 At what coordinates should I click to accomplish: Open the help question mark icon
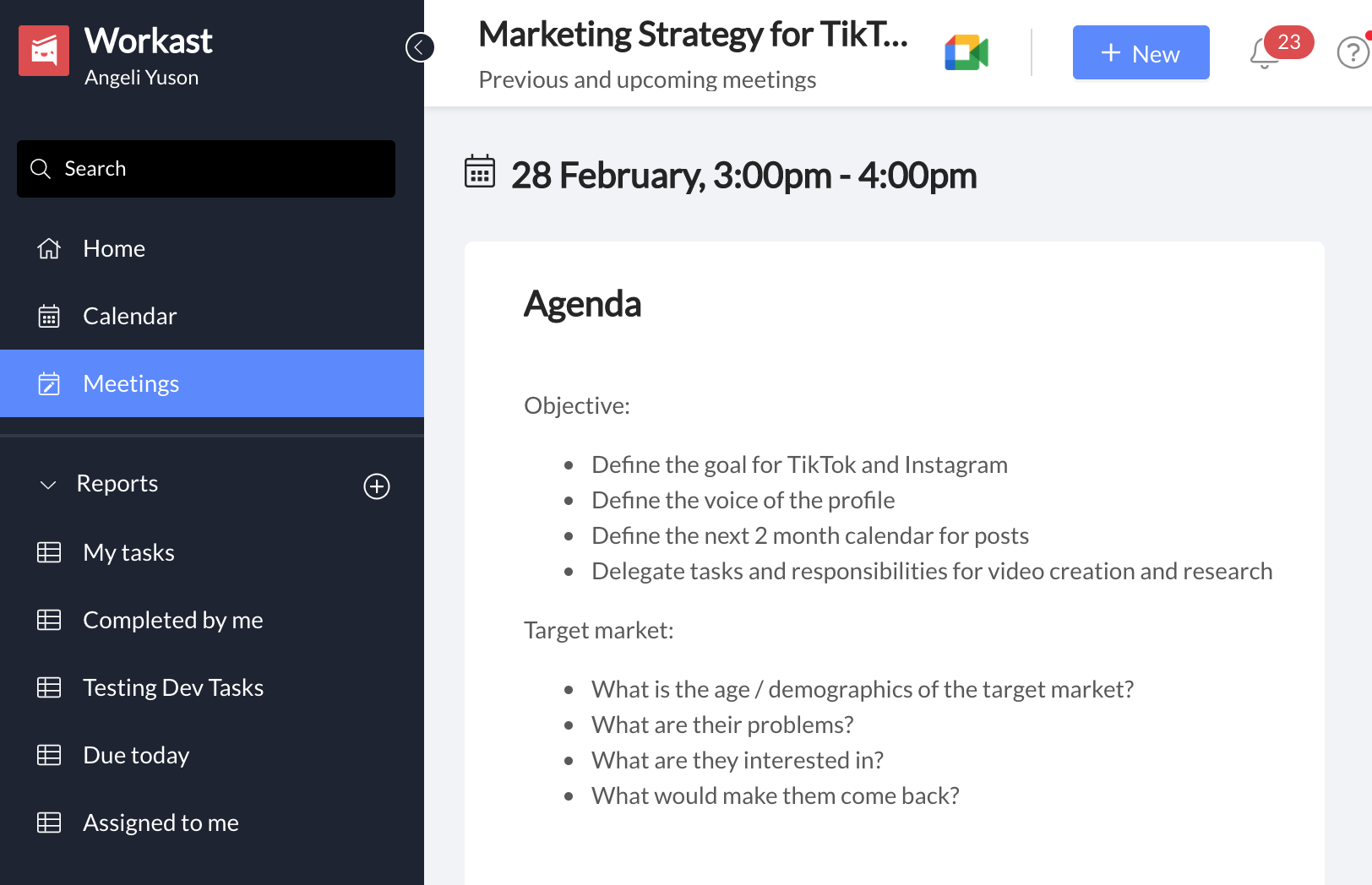coord(1352,52)
